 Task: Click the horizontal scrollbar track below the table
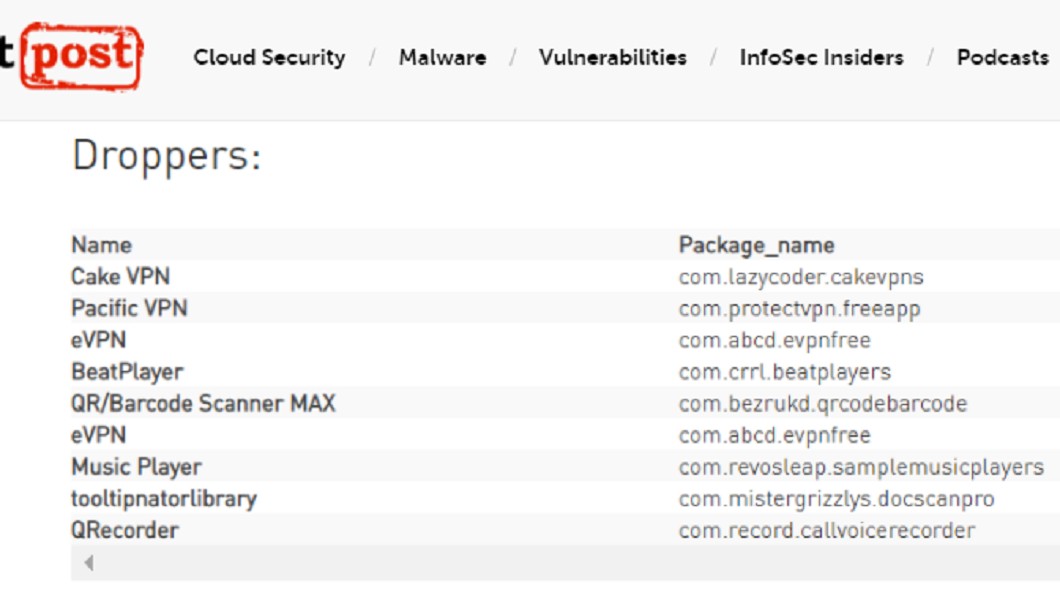(565, 562)
